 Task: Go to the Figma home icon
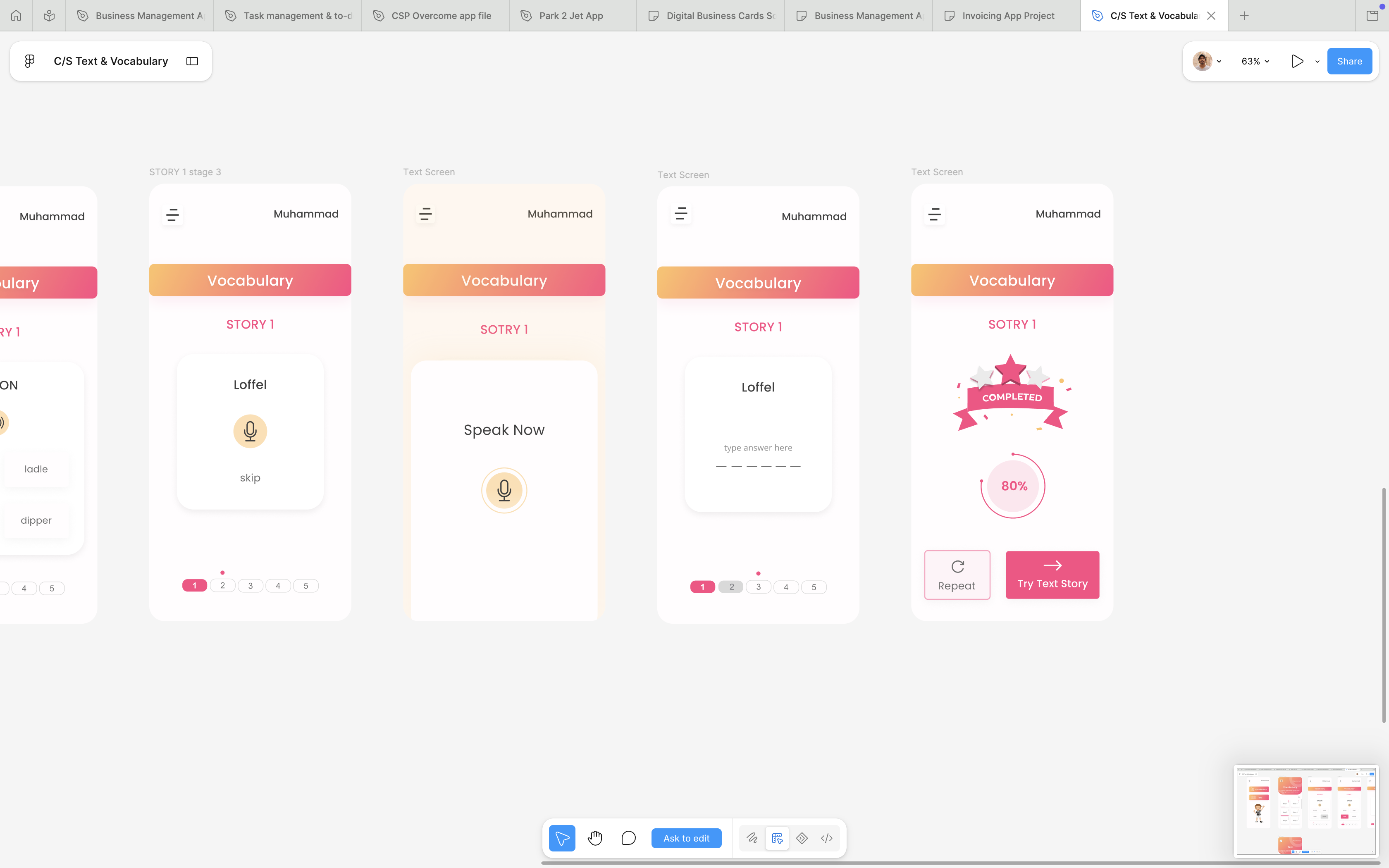click(x=16, y=16)
